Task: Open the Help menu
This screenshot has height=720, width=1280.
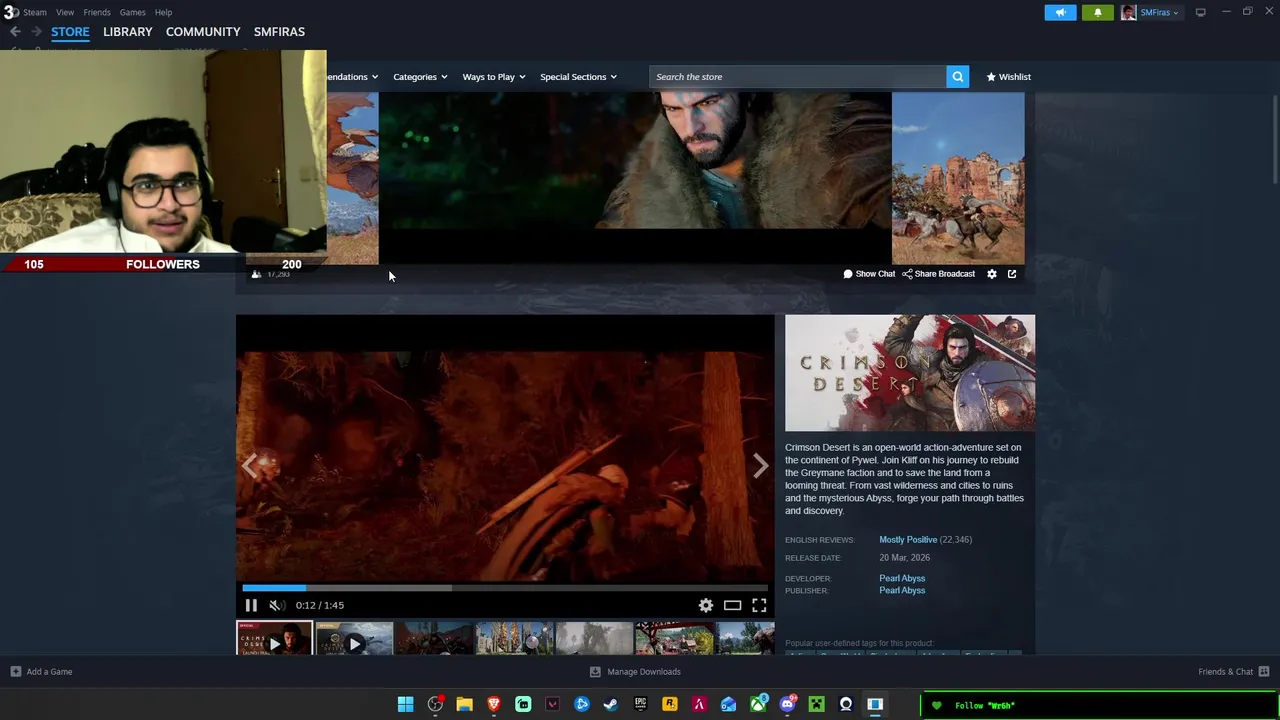Action: pos(163,12)
